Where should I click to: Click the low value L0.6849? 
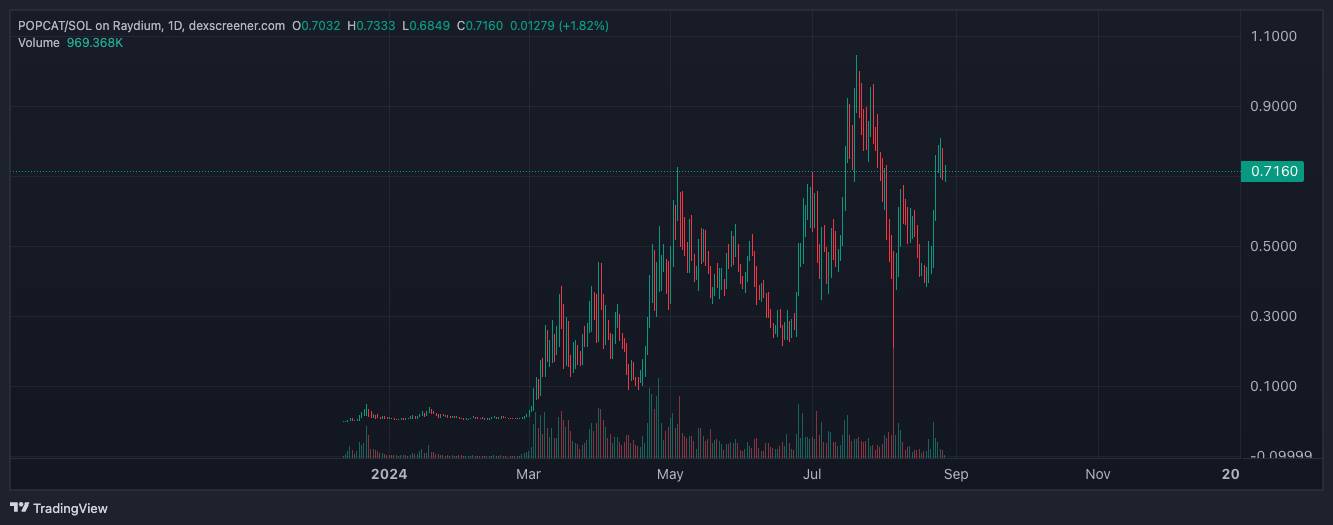(x=426, y=26)
